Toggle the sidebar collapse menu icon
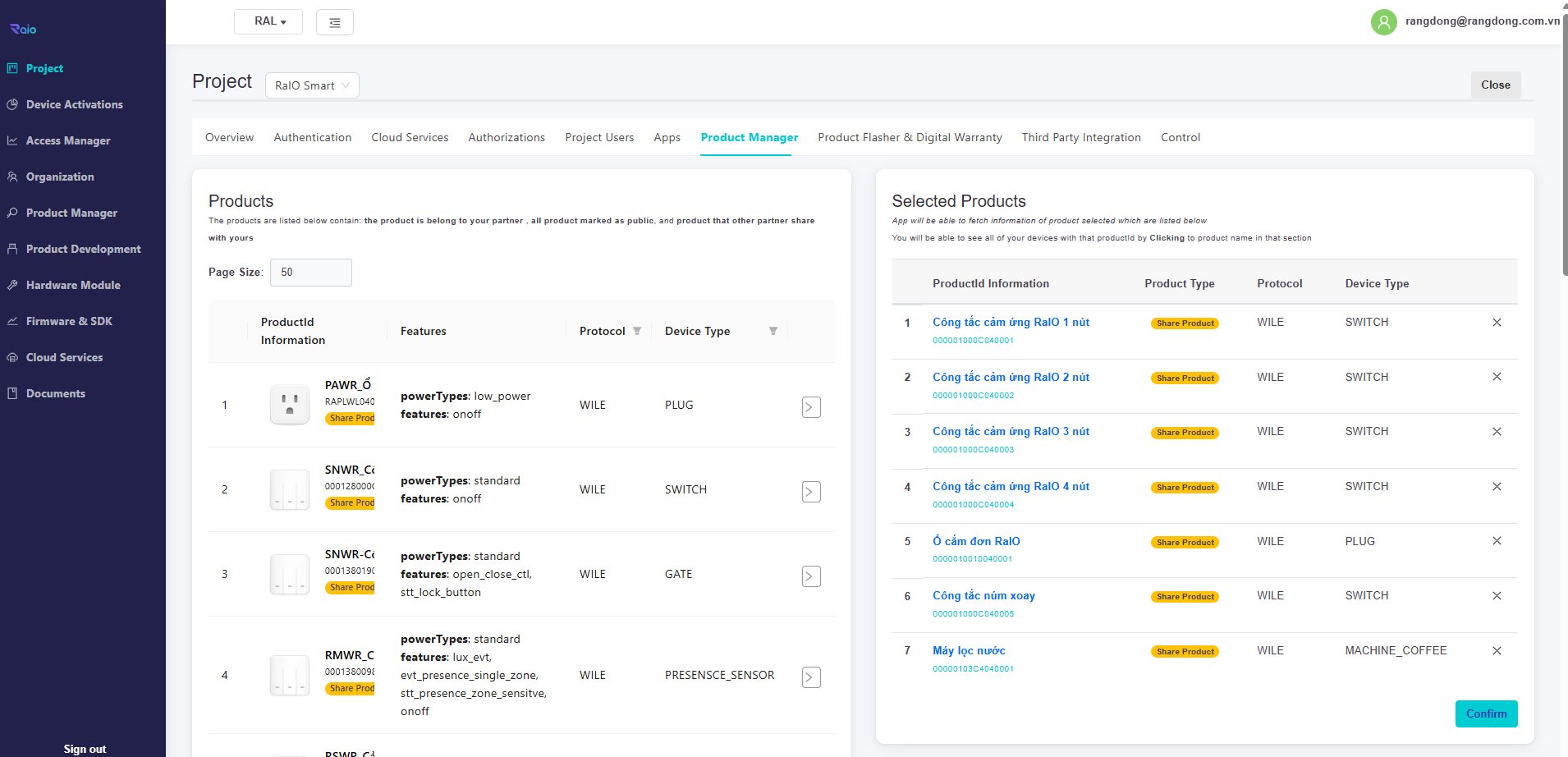 [x=335, y=22]
